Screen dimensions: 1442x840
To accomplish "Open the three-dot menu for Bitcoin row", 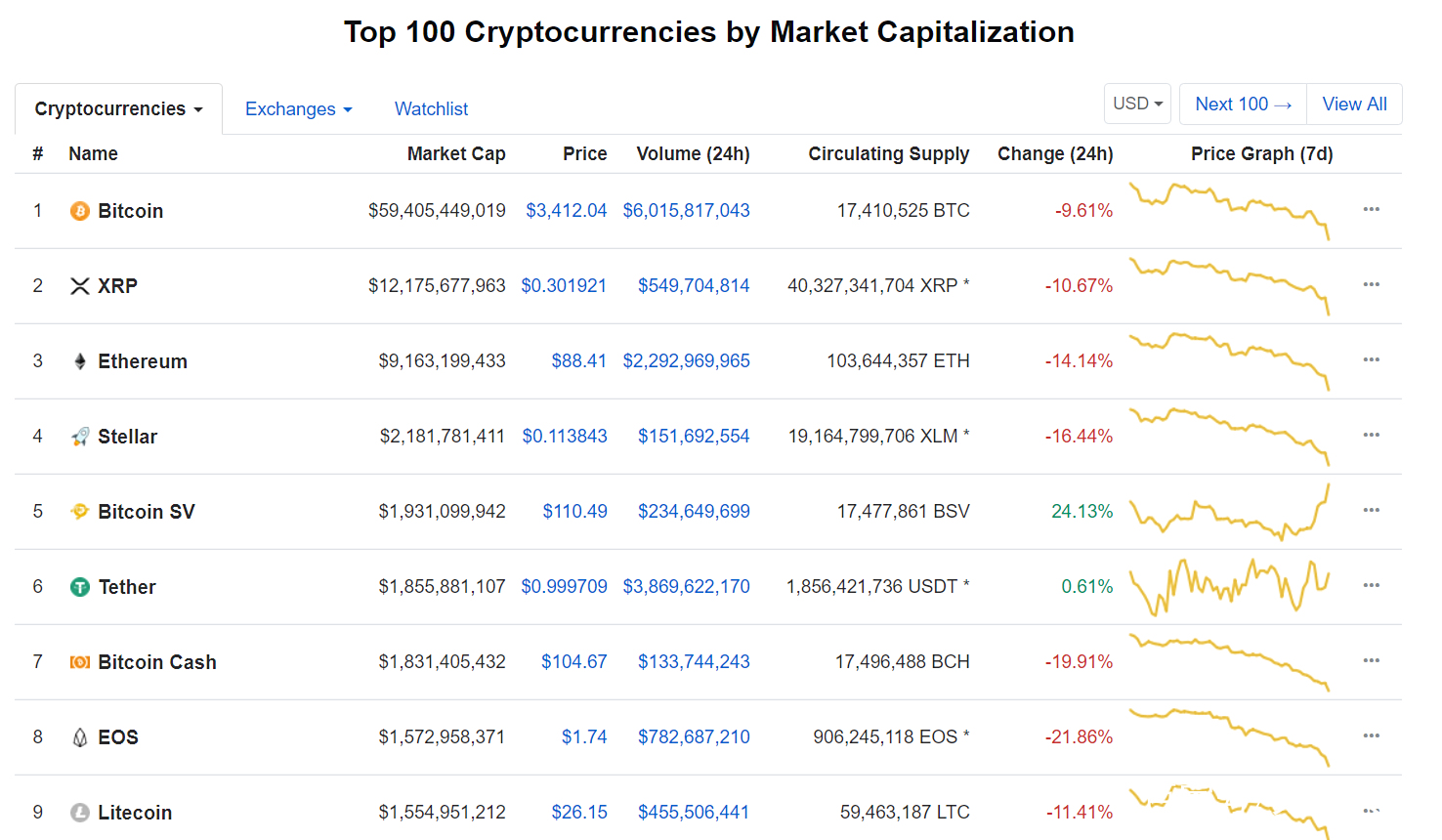I will point(1371,209).
